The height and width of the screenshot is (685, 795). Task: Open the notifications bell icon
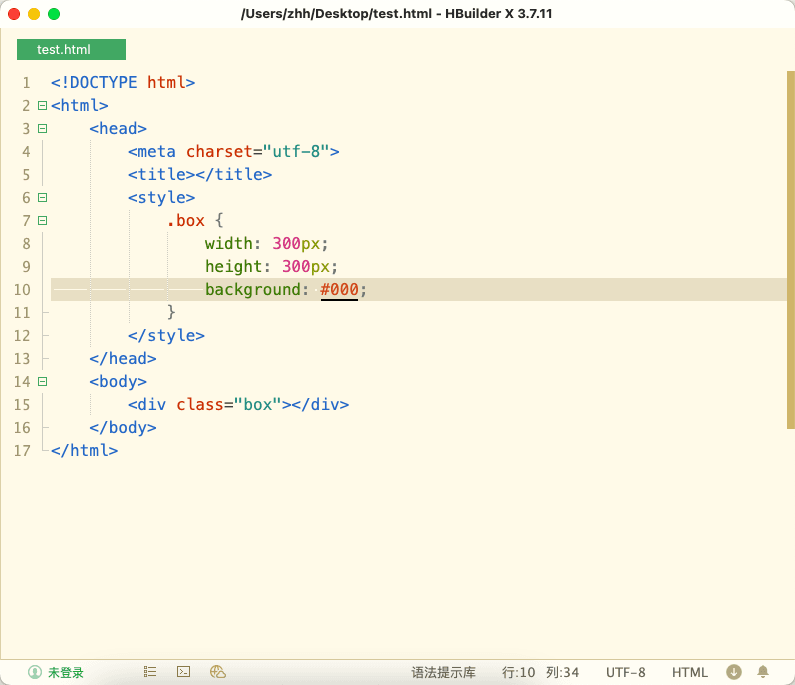[x=763, y=672]
